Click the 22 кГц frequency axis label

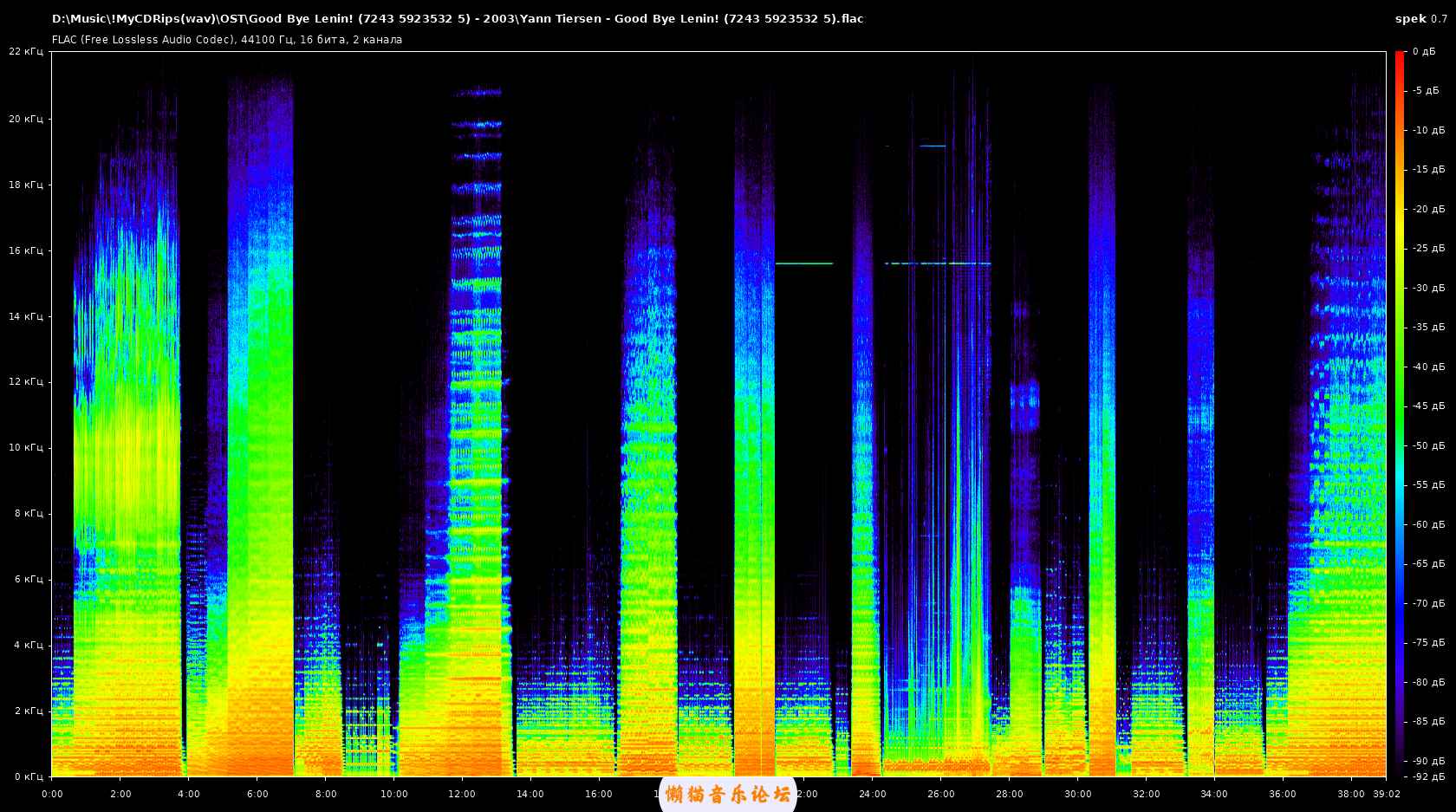tap(26, 52)
